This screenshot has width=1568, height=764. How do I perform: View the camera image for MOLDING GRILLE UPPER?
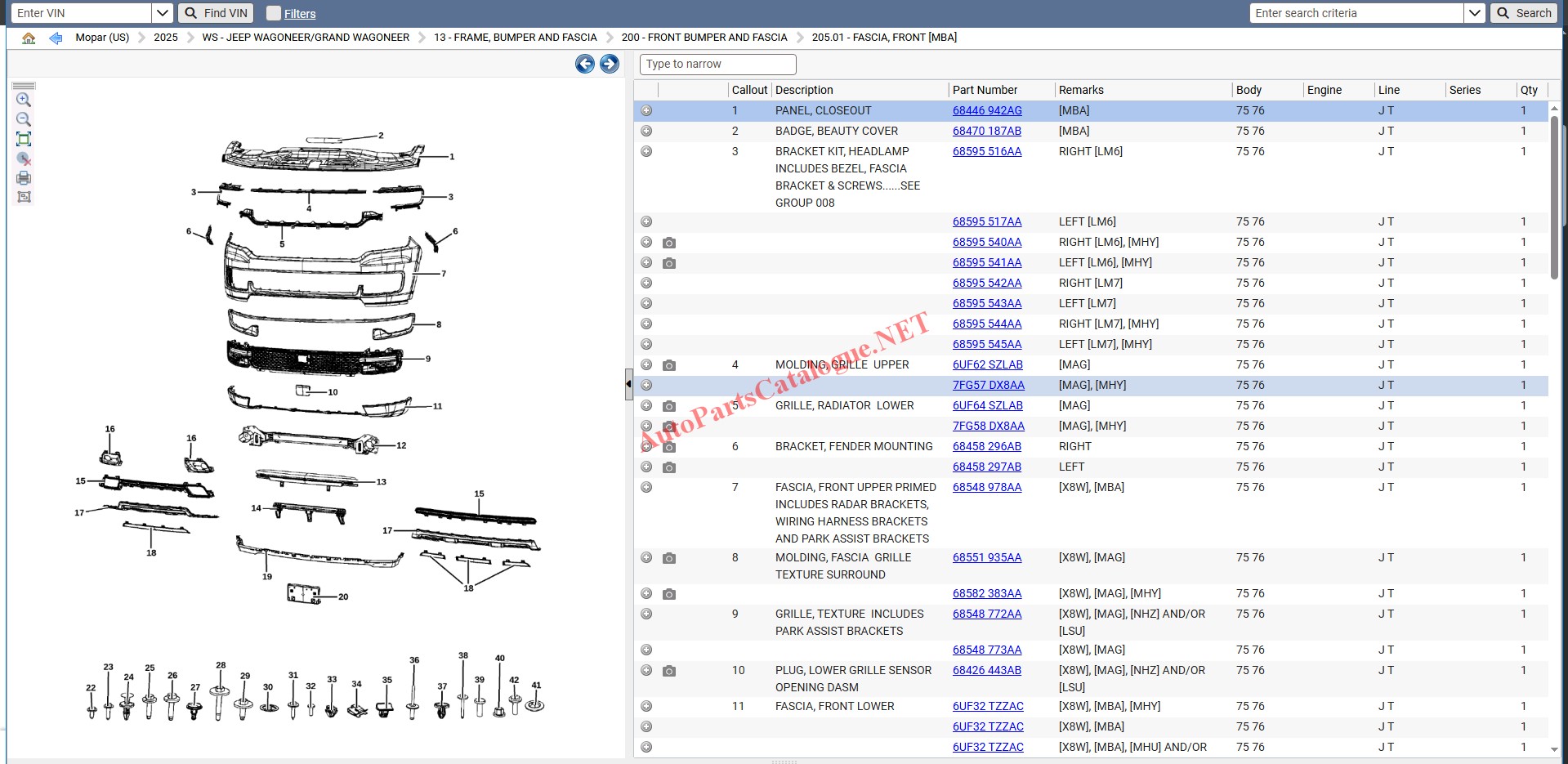(x=669, y=365)
